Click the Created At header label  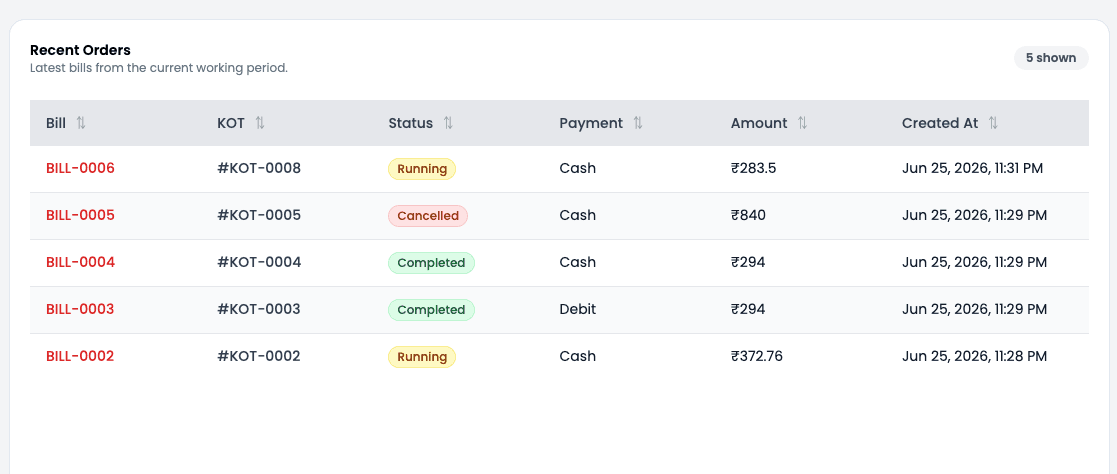pyautogui.click(x=940, y=123)
